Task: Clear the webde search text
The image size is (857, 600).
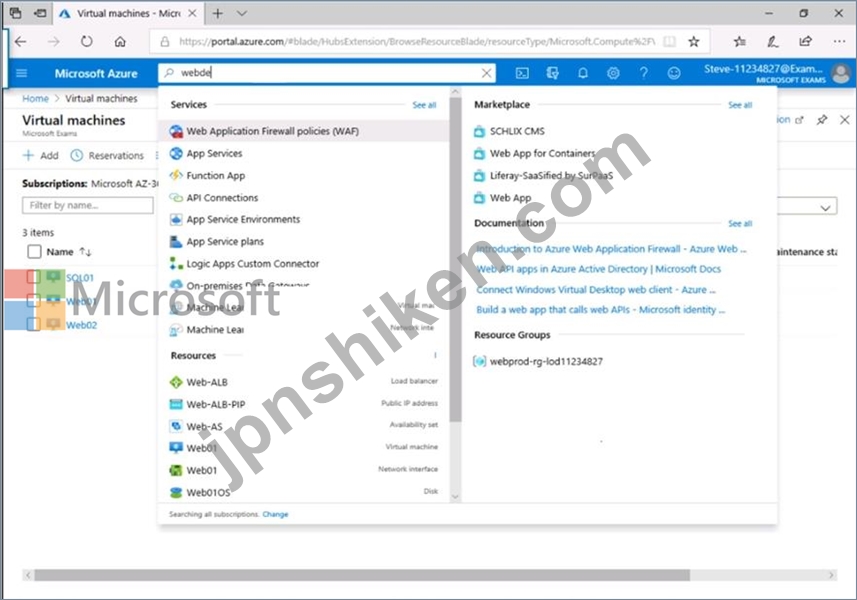Action: (x=486, y=73)
